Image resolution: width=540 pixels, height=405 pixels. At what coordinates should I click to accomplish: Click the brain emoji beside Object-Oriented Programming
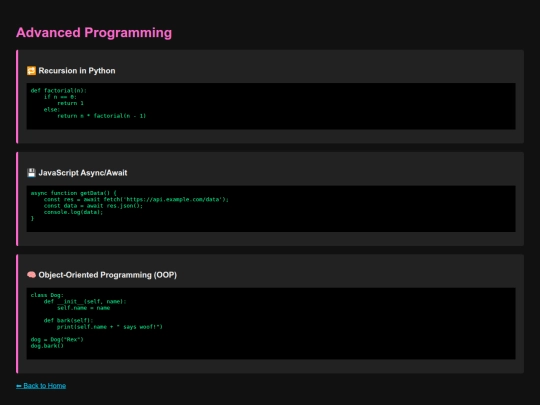pyautogui.click(x=31, y=275)
